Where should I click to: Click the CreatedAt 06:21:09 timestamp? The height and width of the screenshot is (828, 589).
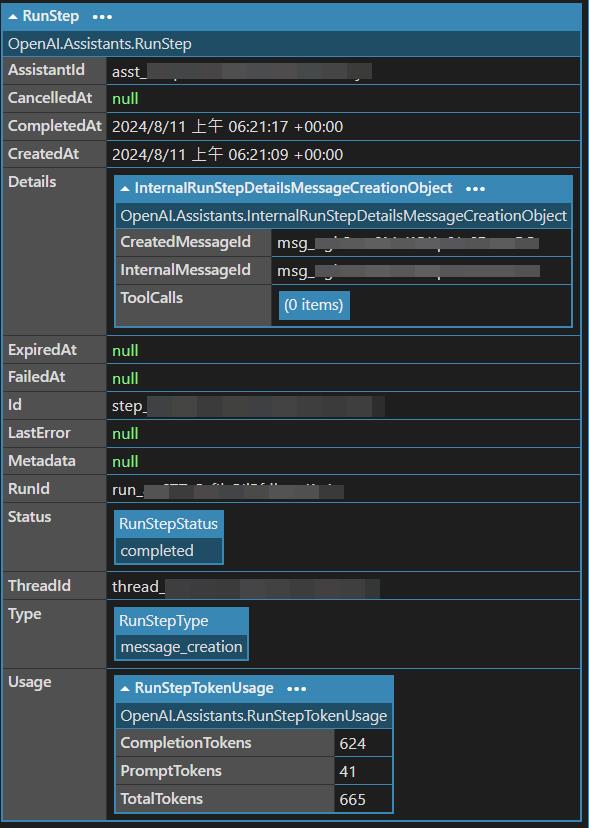click(227, 155)
